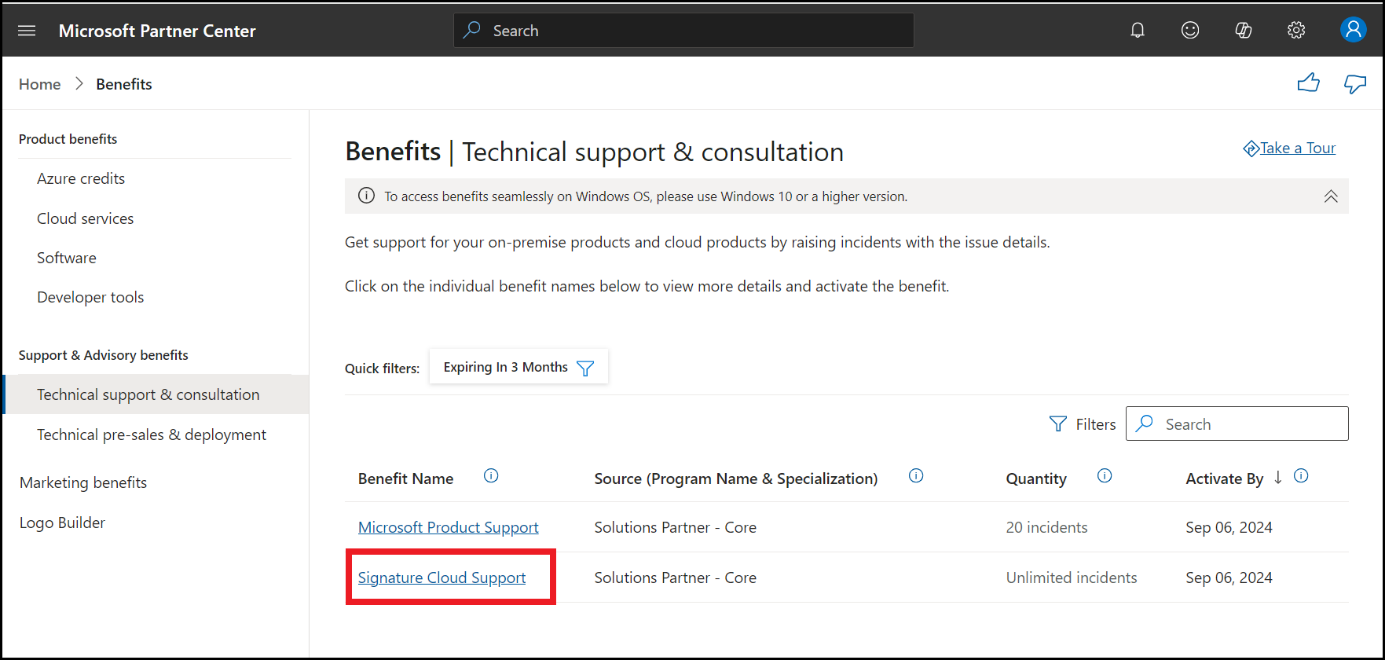This screenshot has width=1385, height=660.
Task: Click the info icon beside Activate By
Action: (1301, 476)
